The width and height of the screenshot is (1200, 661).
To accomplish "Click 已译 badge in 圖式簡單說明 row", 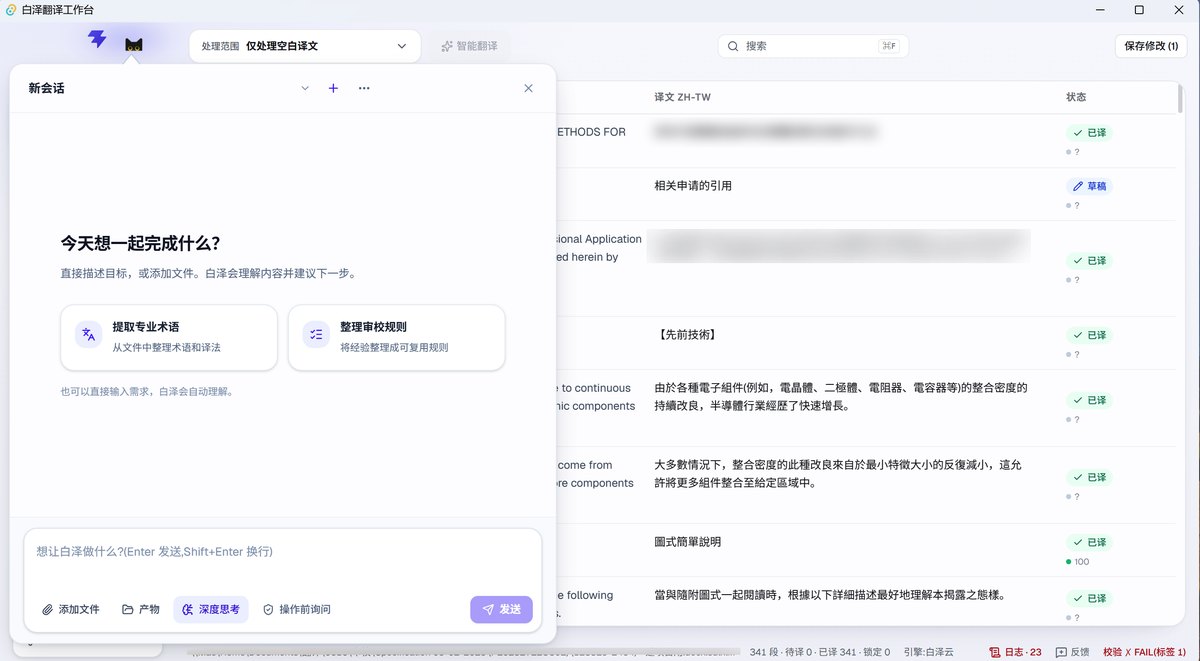I will point(1089,543).
